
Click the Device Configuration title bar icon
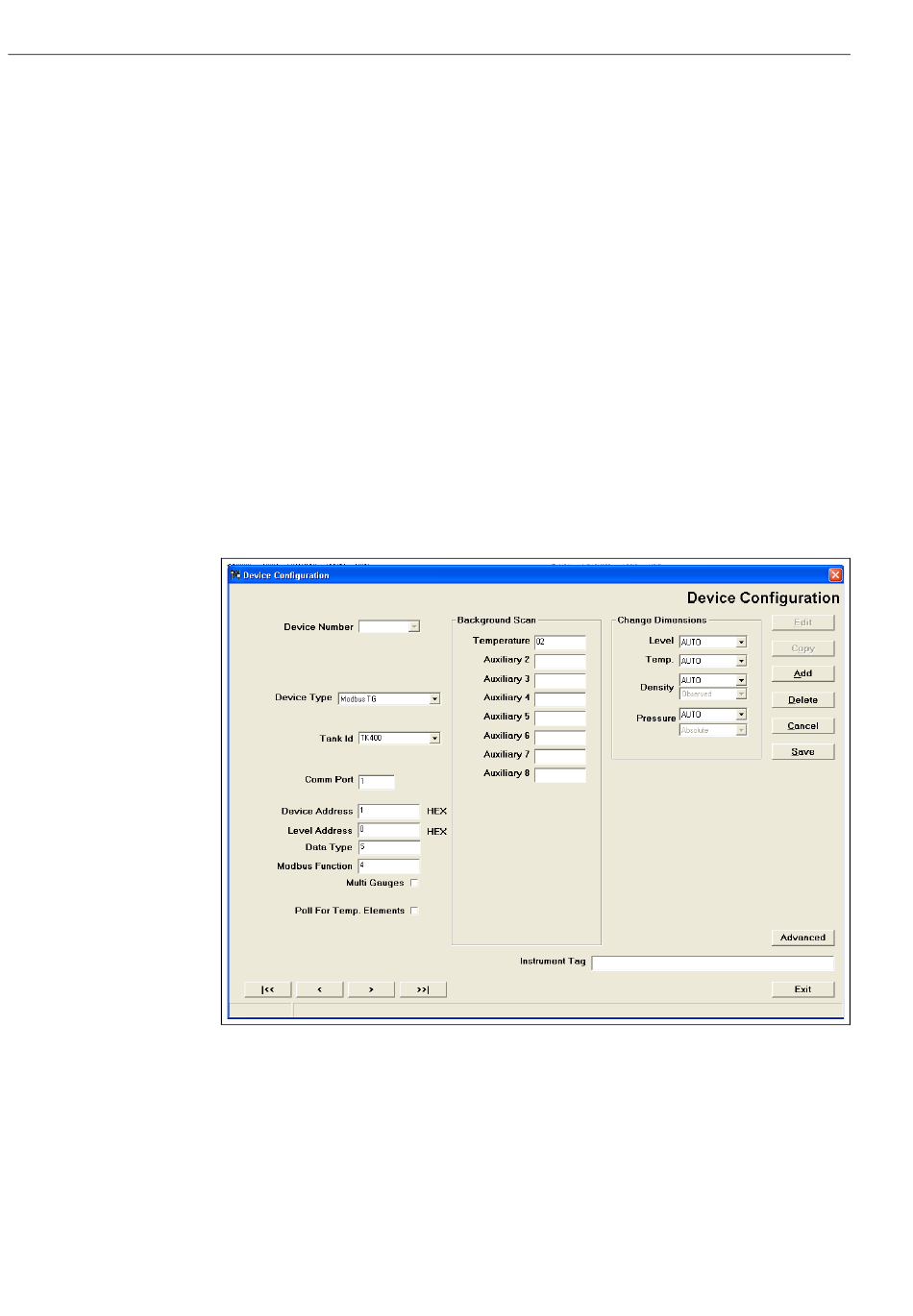tap(235, 575)
